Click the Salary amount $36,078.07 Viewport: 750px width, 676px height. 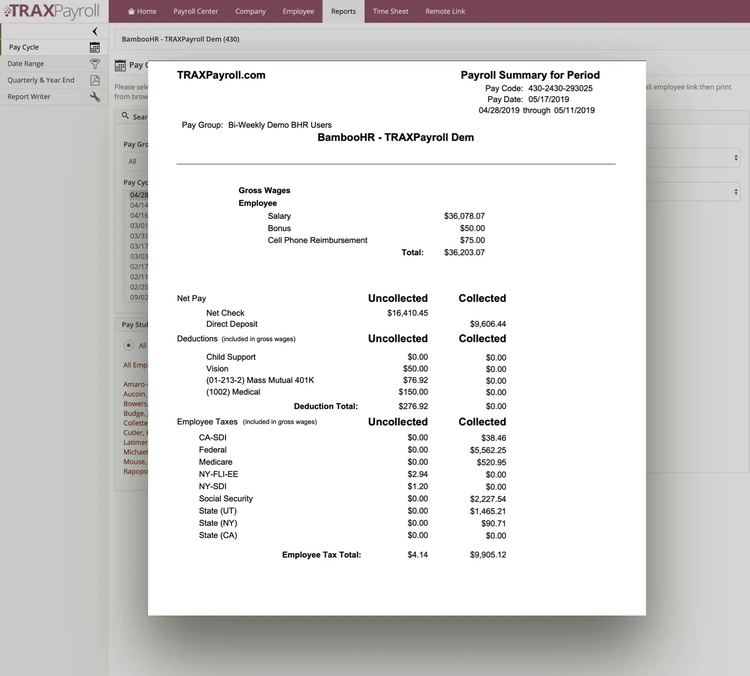464,216
